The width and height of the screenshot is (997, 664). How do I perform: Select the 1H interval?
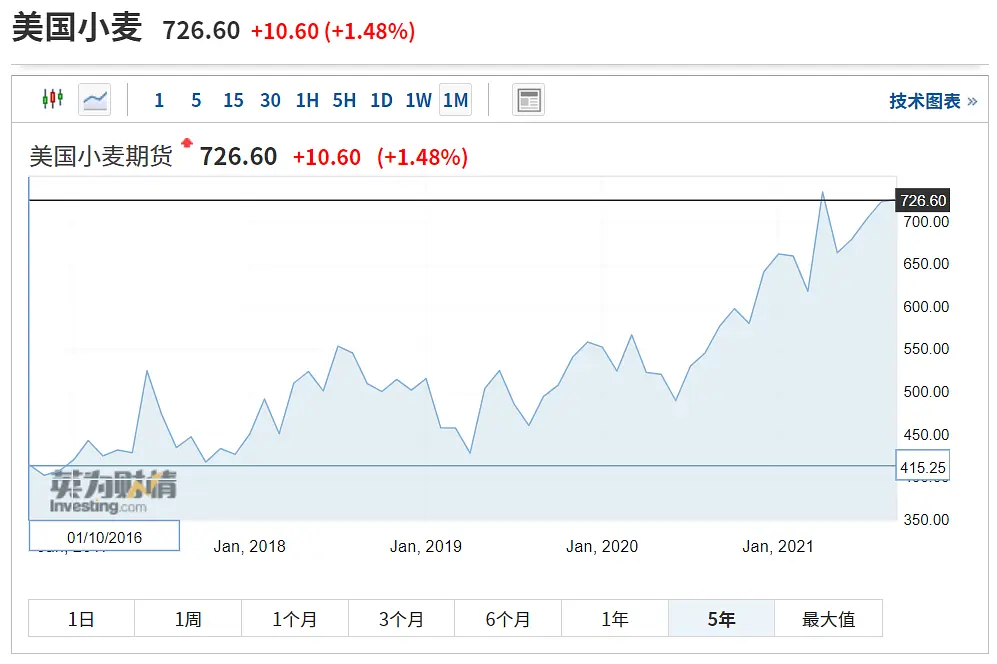[307, 100]
